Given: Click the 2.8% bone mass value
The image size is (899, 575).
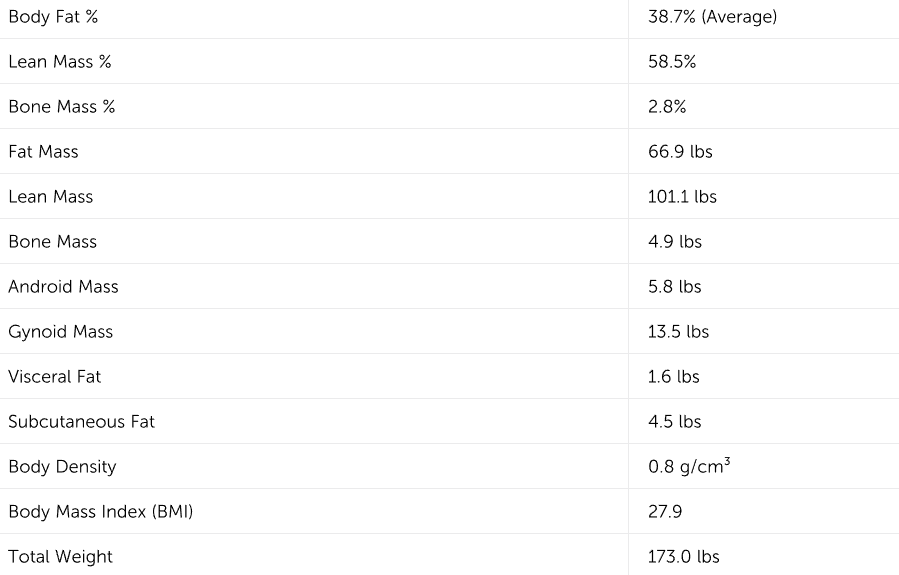Looking at the screenshot, I should click(x=667, y=107).
